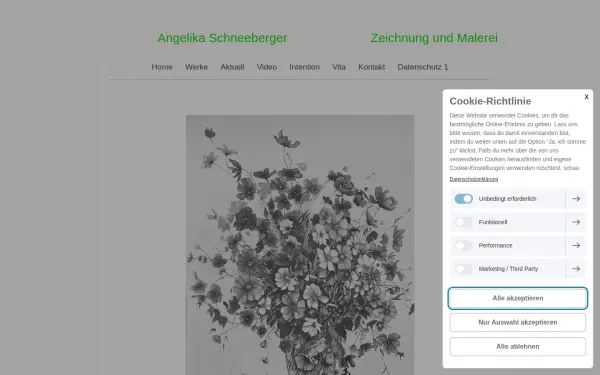Open the Datenschutzerklärung link
Viewport: 600px width, 375px height.
(x=474, y=179)
